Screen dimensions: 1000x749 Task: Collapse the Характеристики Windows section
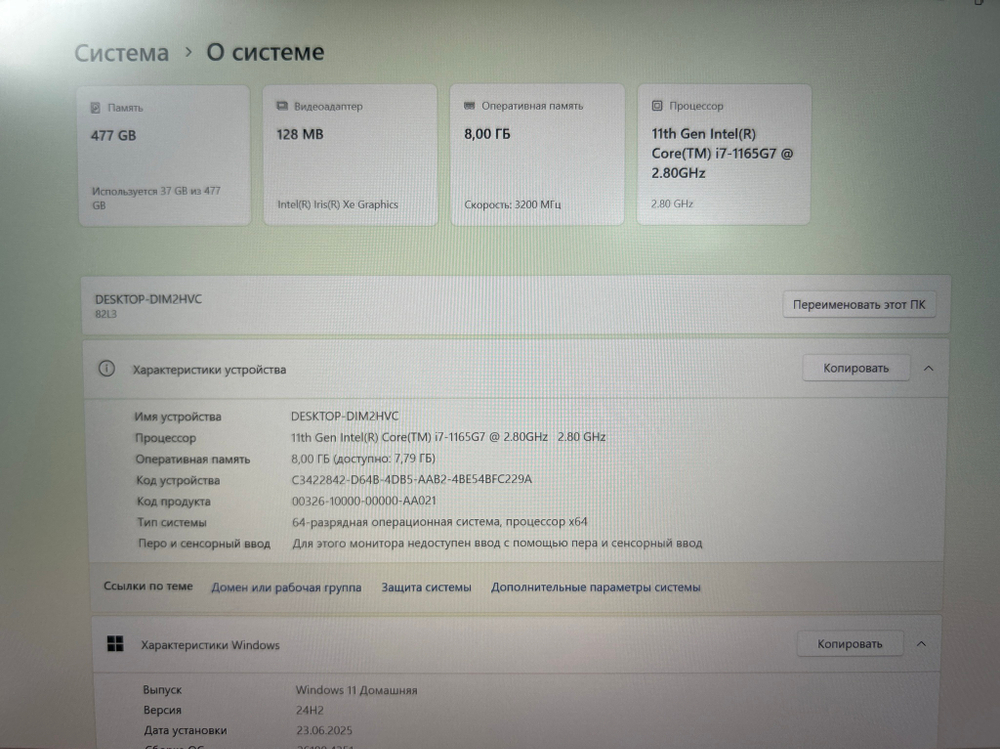[x=922, y=643]
